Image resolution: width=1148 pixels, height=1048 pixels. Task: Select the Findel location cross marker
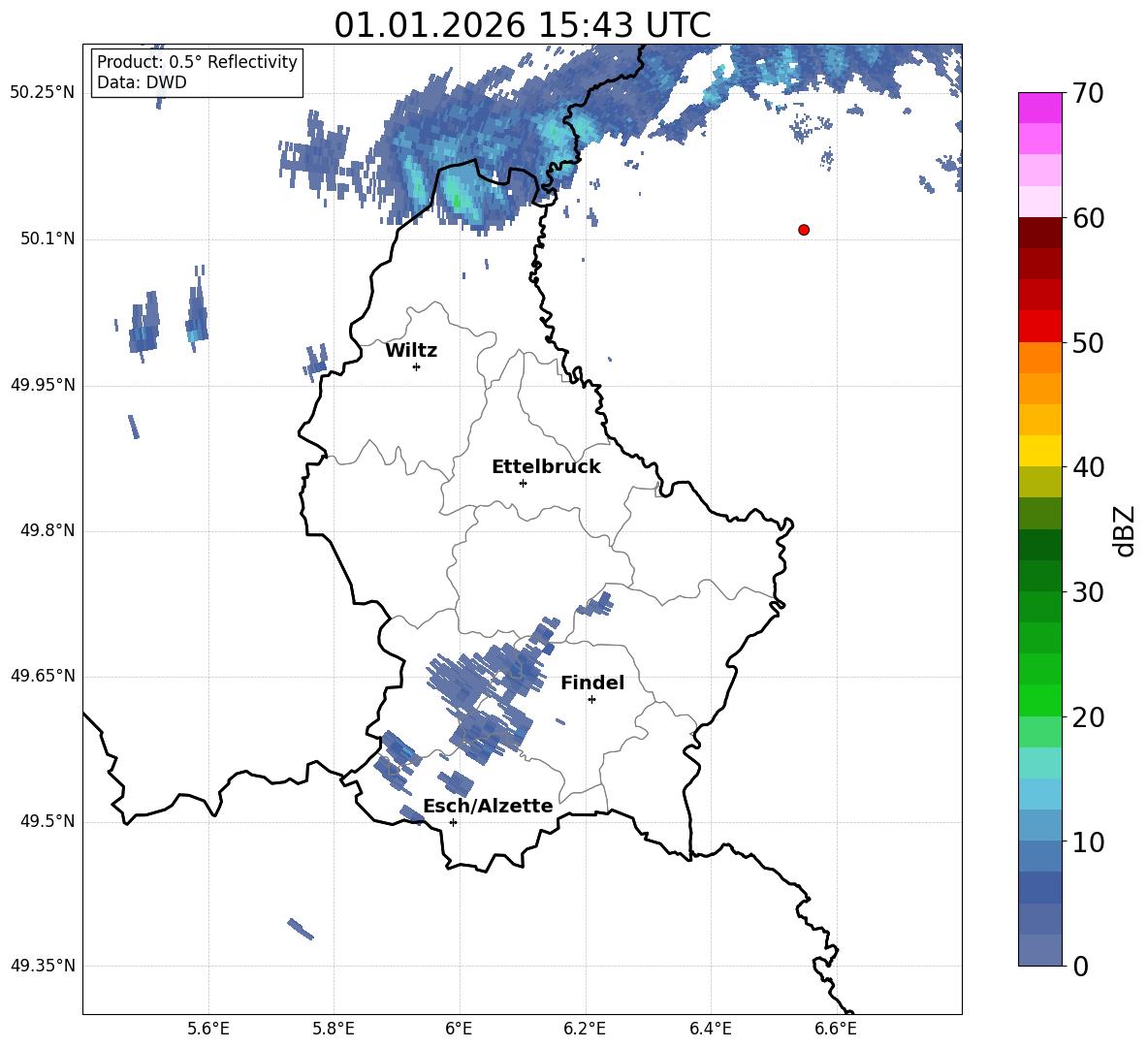tap(591, 700)
